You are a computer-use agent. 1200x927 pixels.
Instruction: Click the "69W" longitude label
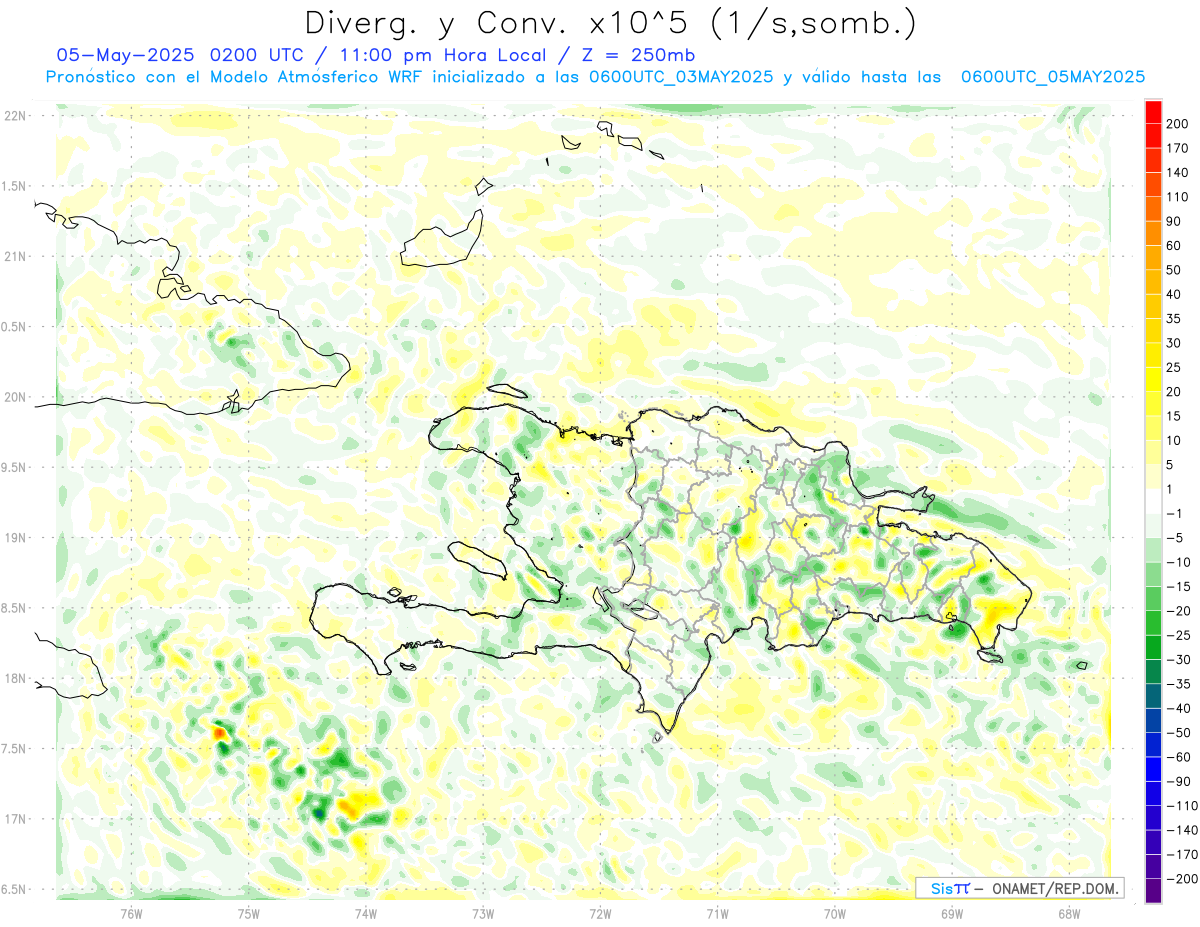952,914
